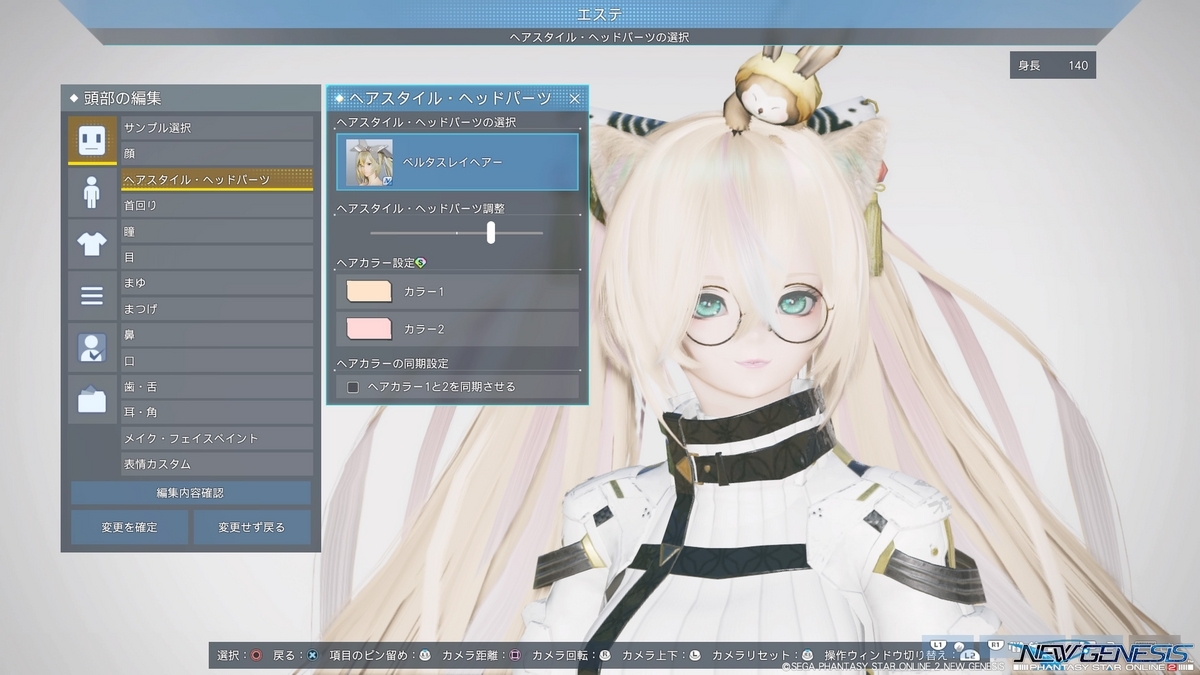The image size is (1200, 675).
Task: Click the hairstyle adjustment slider handle
Action: click(x=491, y=233)
